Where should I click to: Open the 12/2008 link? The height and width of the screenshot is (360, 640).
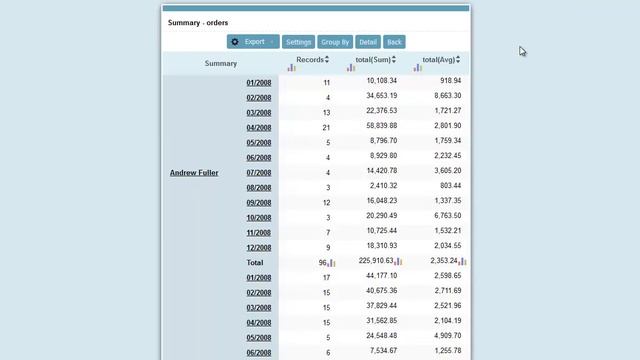(259, 248)
